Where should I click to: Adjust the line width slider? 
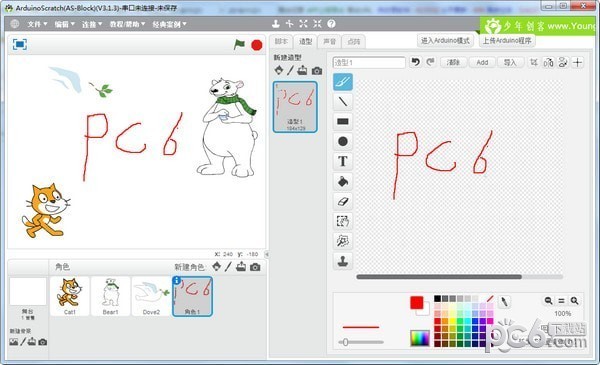361,342
